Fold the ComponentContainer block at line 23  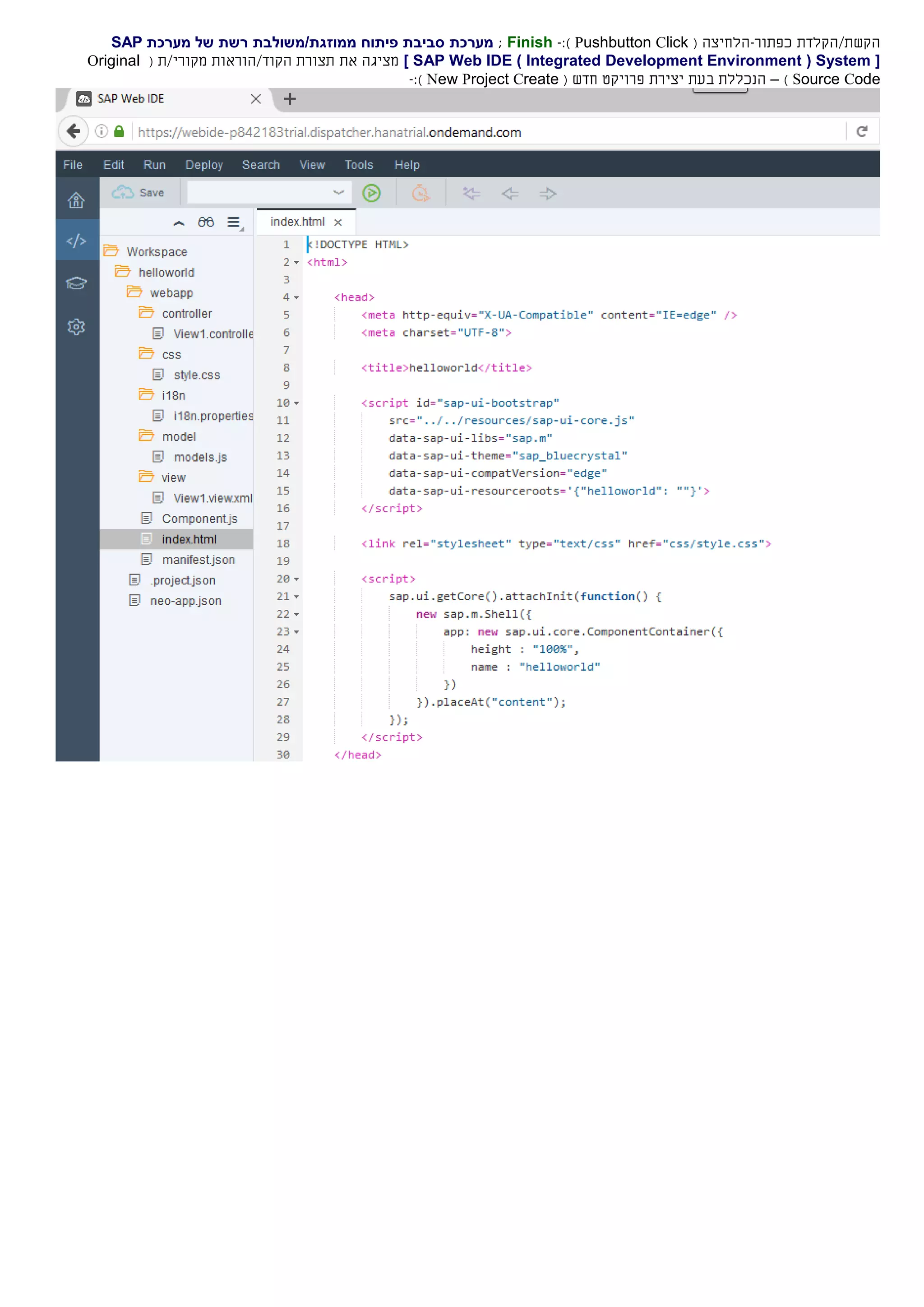[x=296, y=632]
